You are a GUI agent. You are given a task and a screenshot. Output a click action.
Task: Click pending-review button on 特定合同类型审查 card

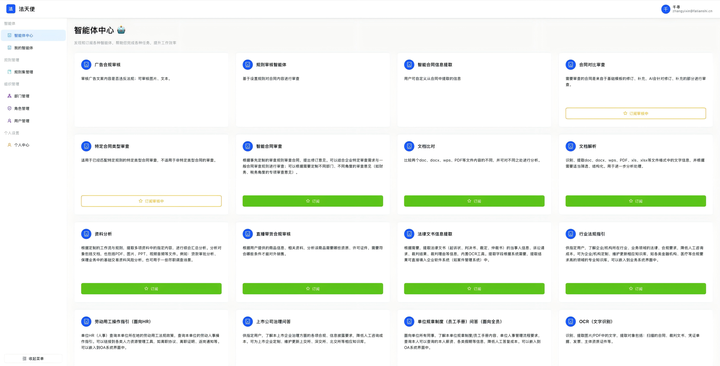point(152,201)
